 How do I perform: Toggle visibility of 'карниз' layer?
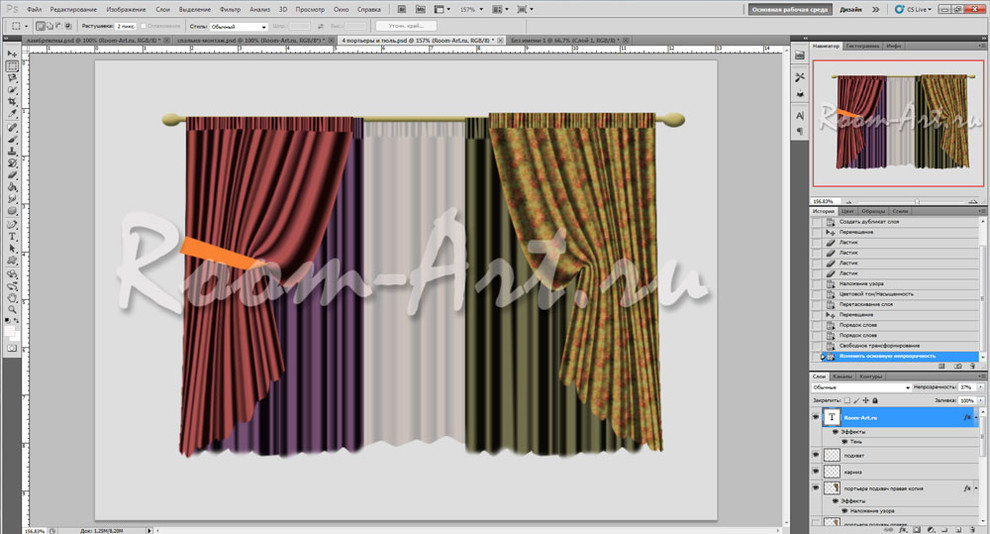(x=817, y=470)
